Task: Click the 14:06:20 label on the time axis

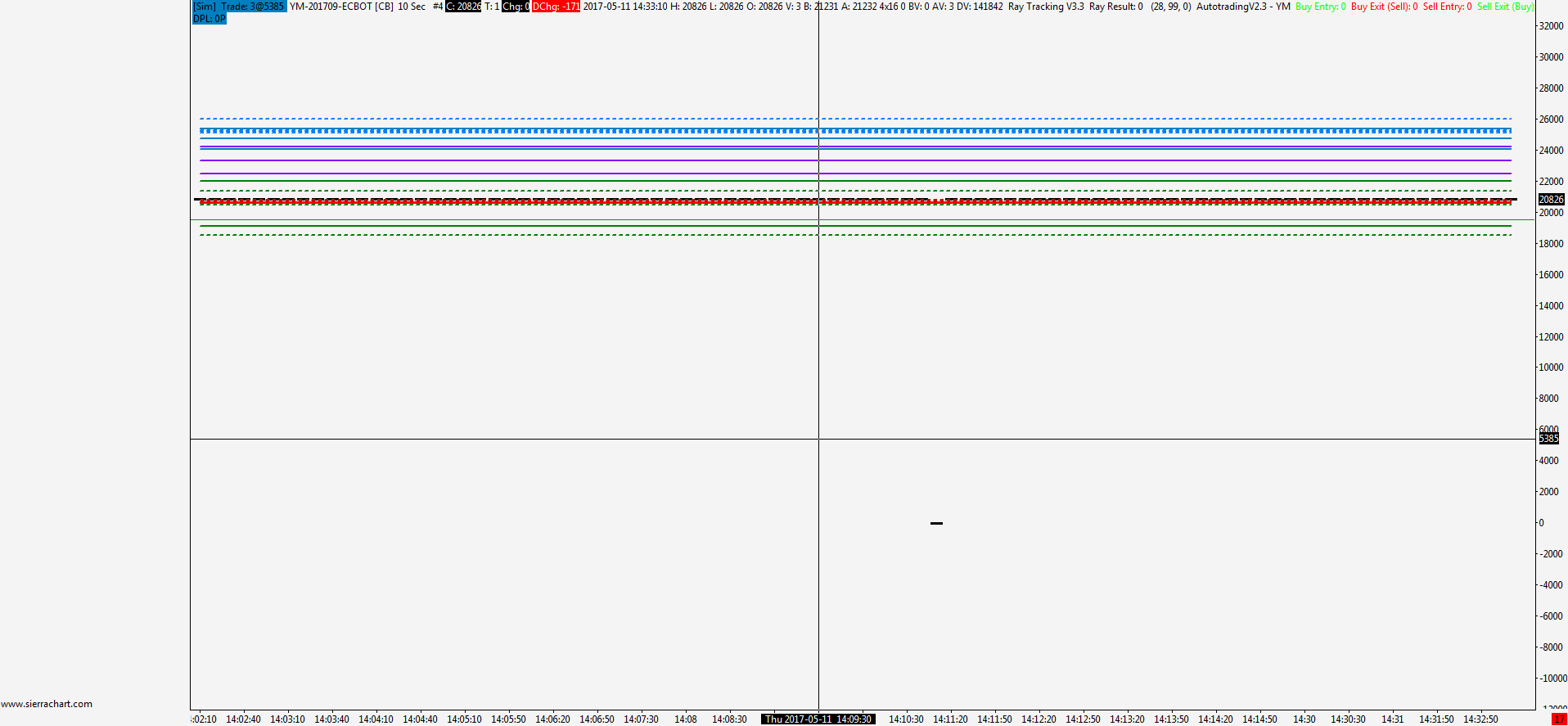Action: point(552,719)
